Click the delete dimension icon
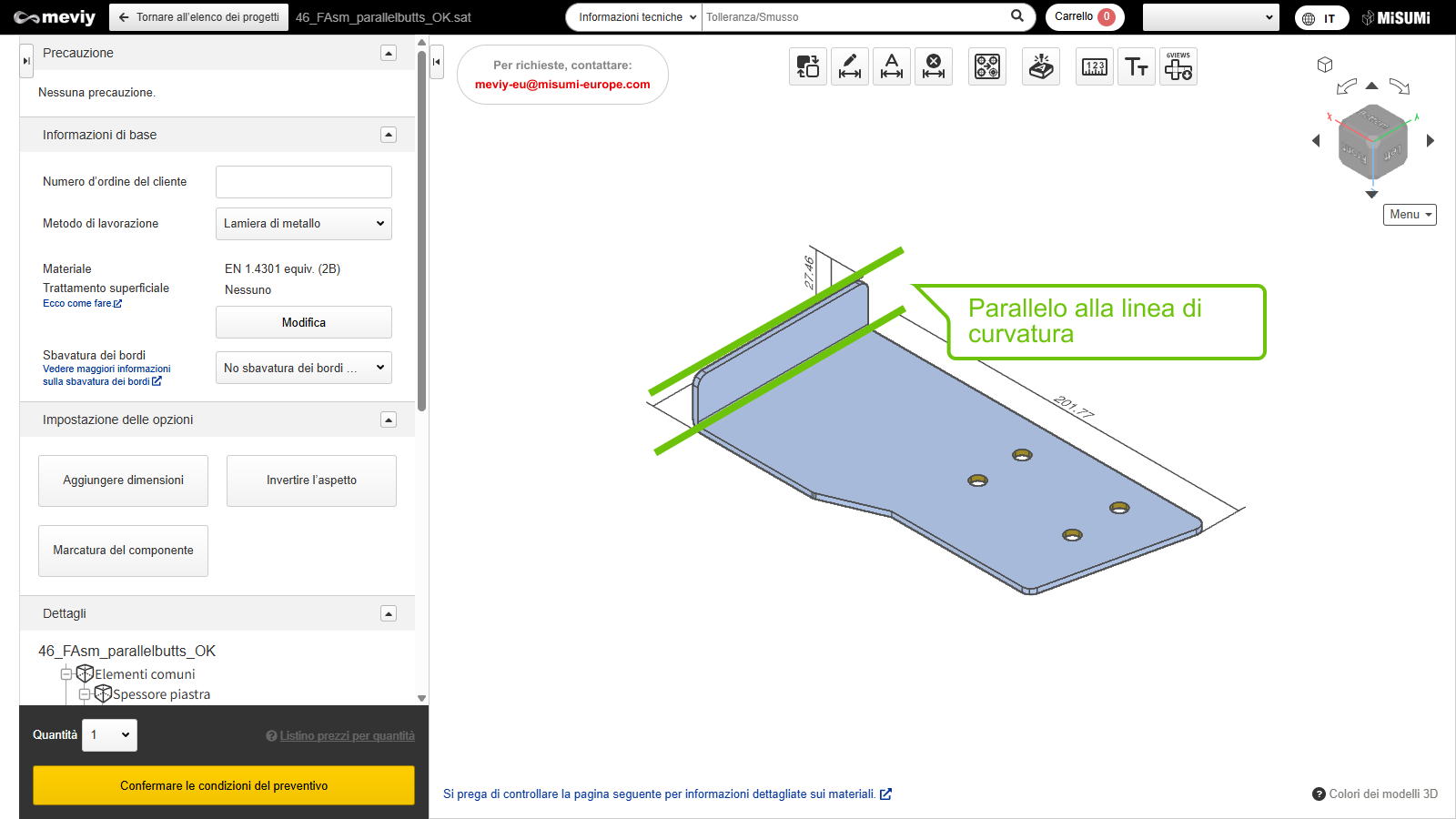Screen dimensions: 1456x819 point(933,66)
